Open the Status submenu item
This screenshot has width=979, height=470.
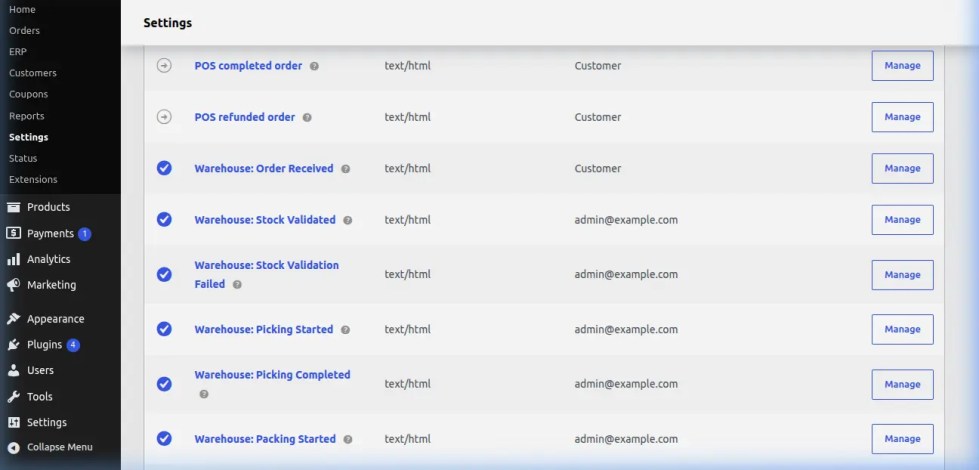pyautogui.click(x=23, y=159)
